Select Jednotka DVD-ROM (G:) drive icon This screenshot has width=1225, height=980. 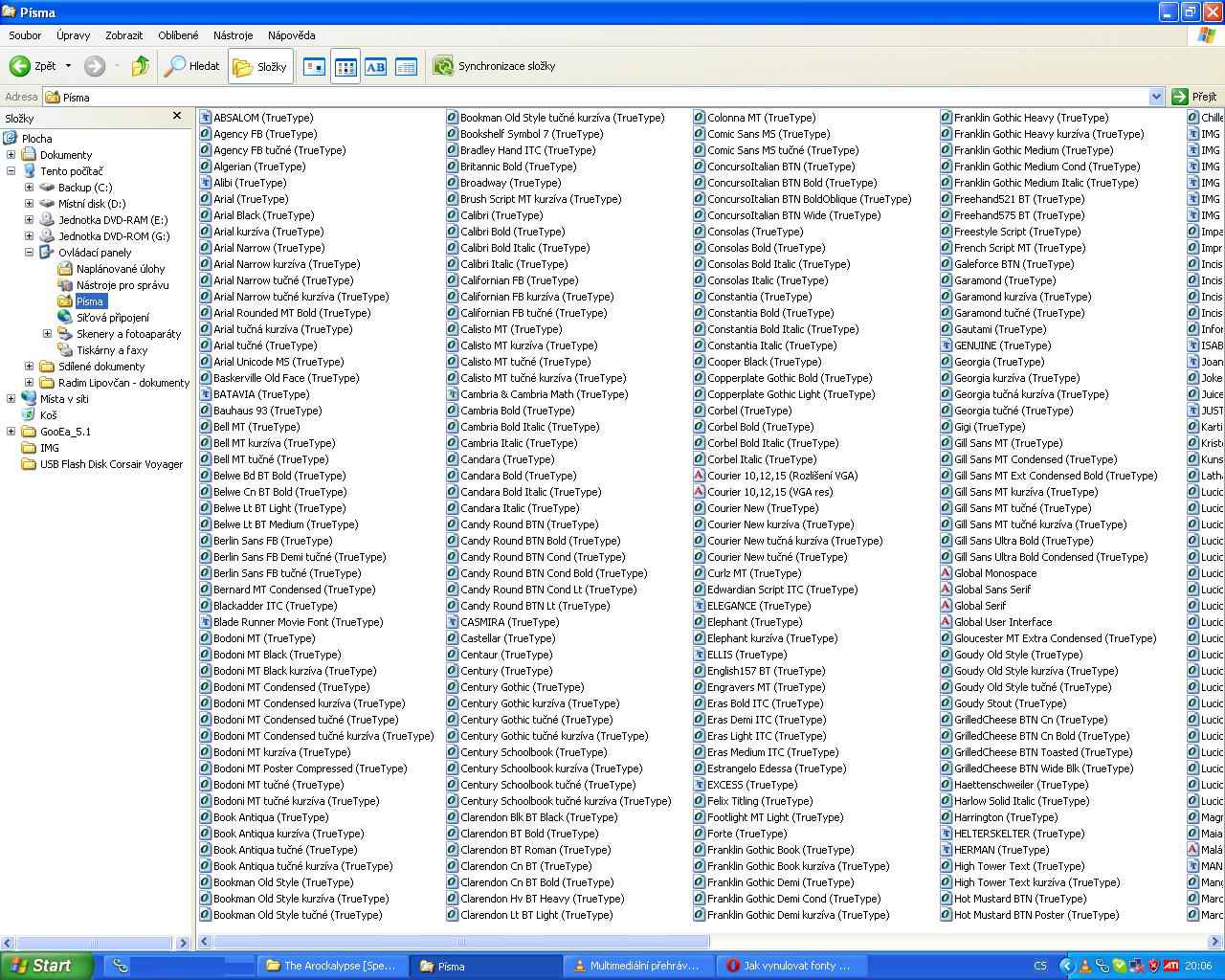click(x=47, y=235)
